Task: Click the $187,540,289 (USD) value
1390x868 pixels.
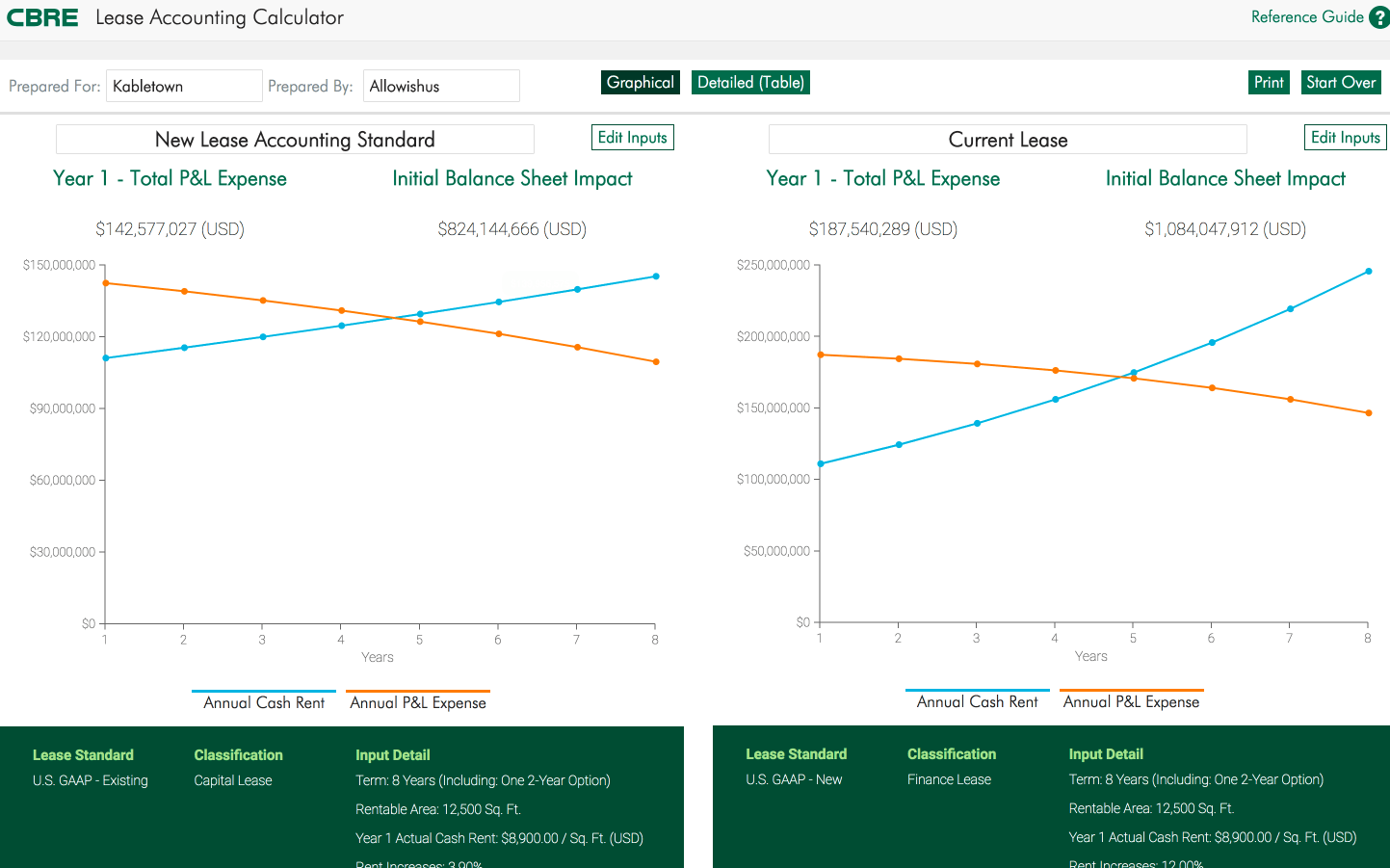Action: coord(883,229)
